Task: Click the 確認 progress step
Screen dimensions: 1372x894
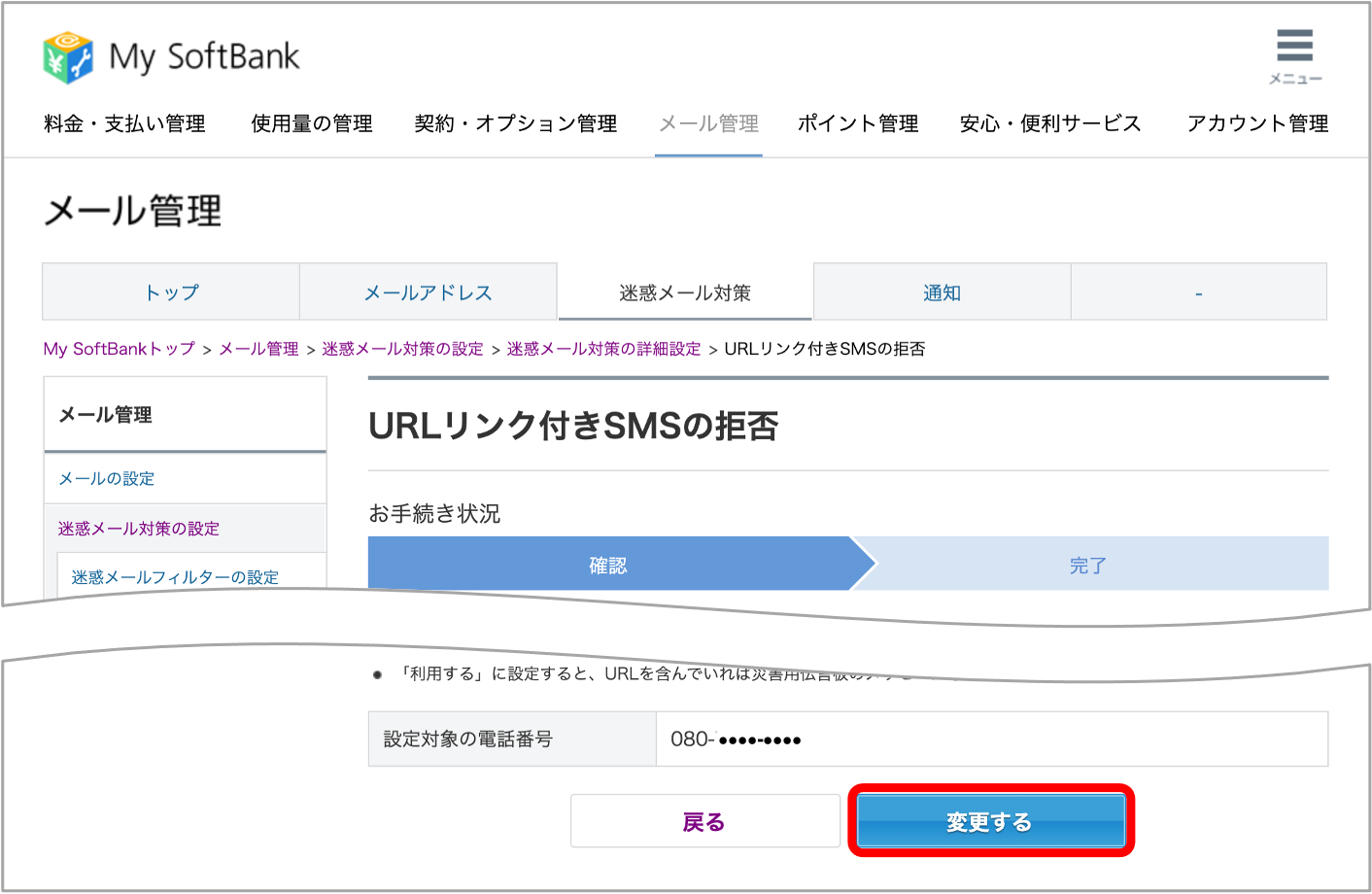Action: click(x=608, y=565)
